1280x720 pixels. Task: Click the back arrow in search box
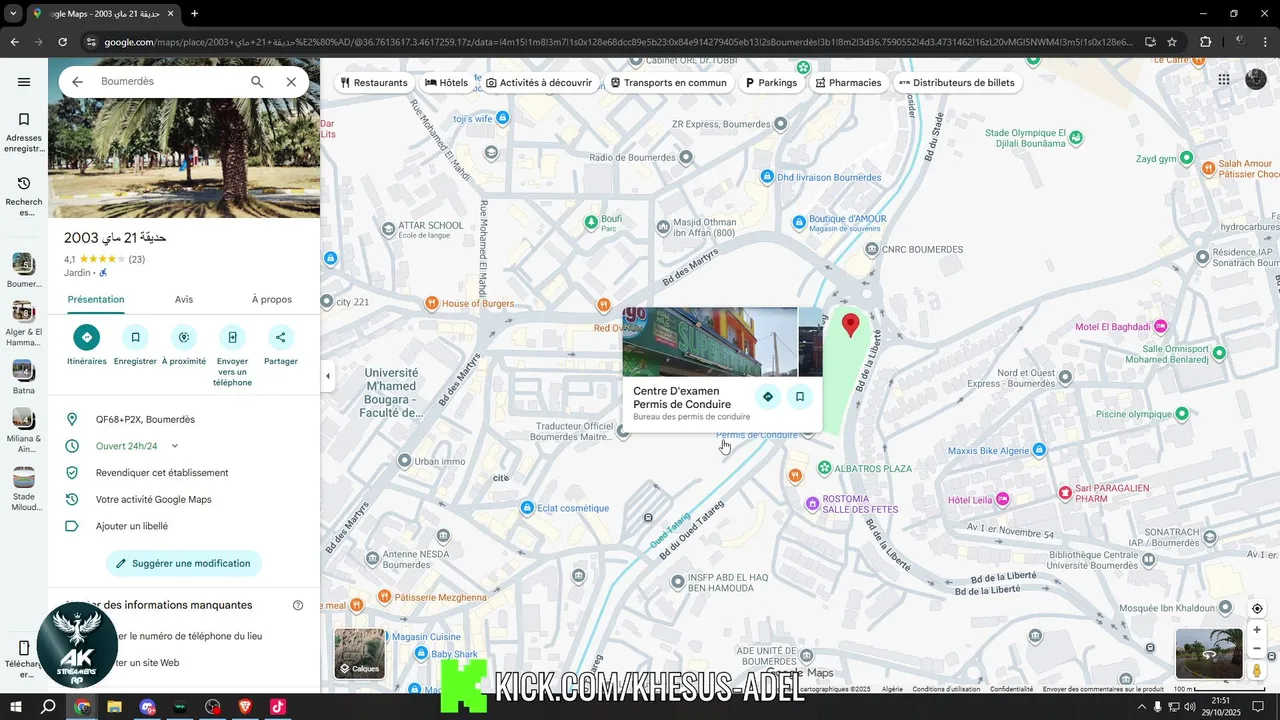pos(77,82)
